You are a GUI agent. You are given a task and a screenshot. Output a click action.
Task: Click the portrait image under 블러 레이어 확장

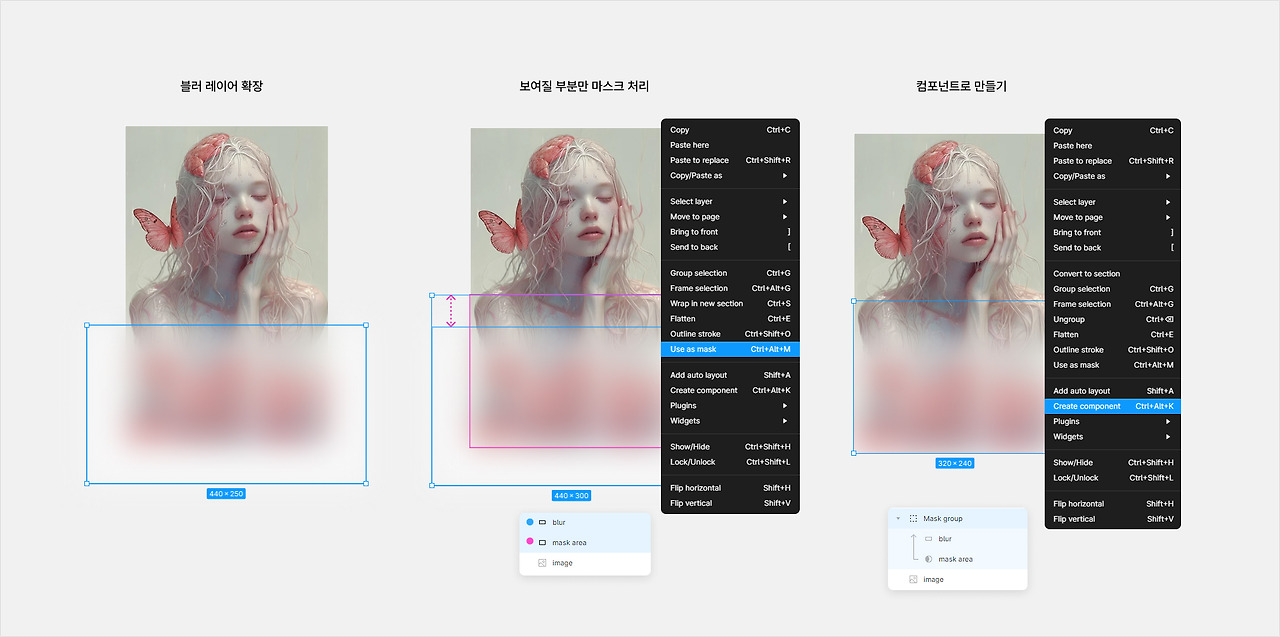pyautogui.click(x=227, y=225)
